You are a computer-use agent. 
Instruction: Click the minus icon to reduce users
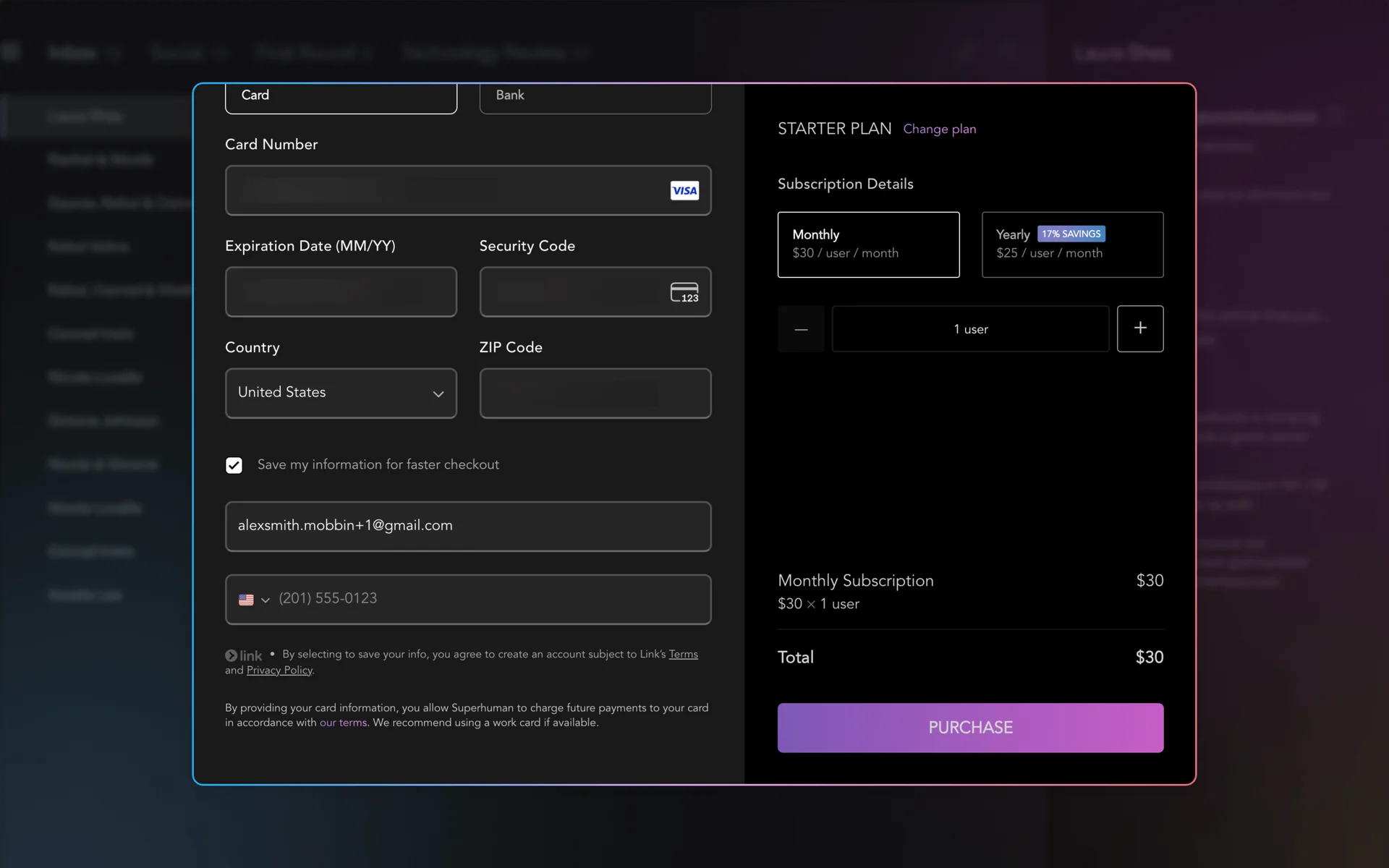pos(800,329)
